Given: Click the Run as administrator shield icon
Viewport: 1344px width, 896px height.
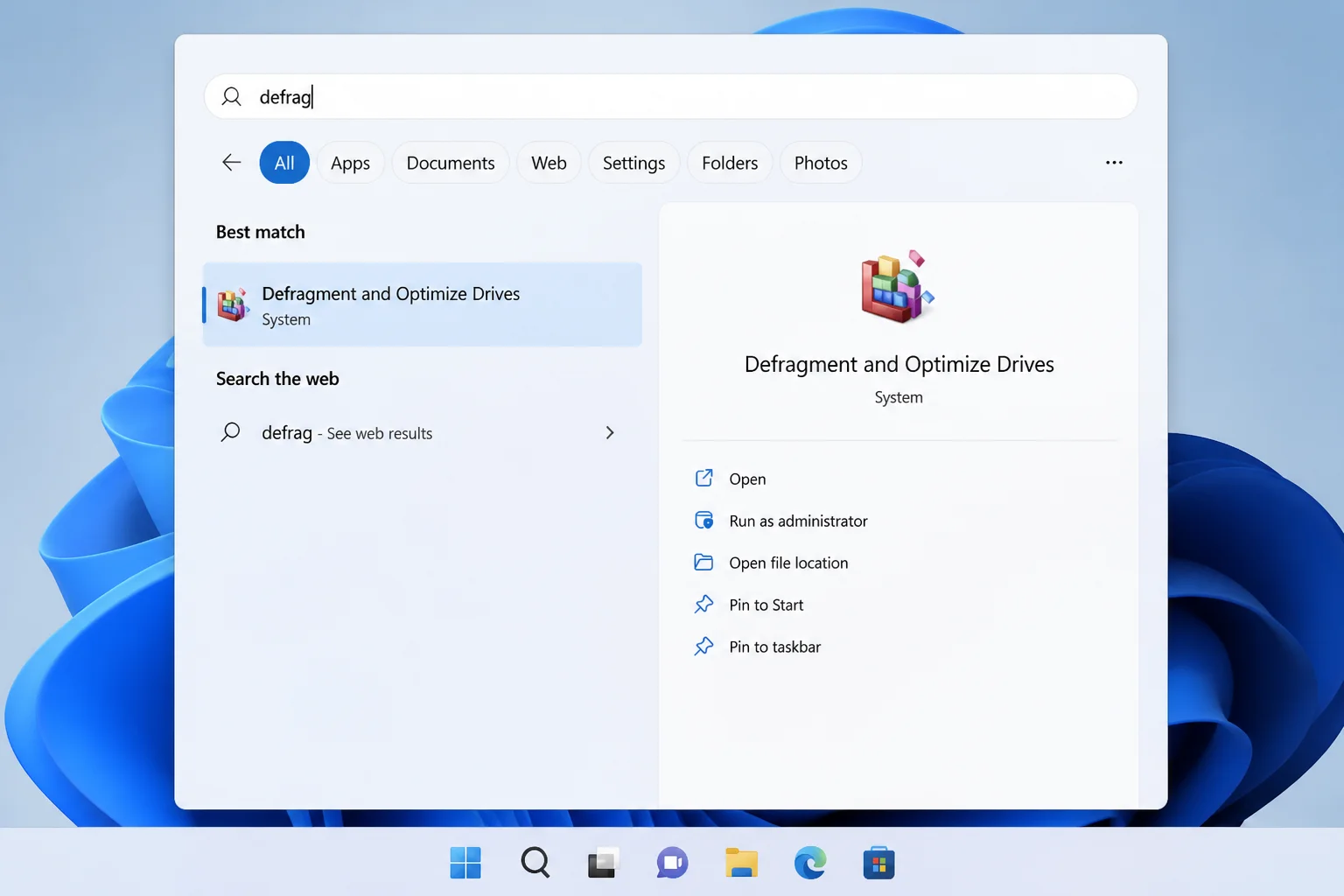Looking at the screenshot, I should 703,520.
